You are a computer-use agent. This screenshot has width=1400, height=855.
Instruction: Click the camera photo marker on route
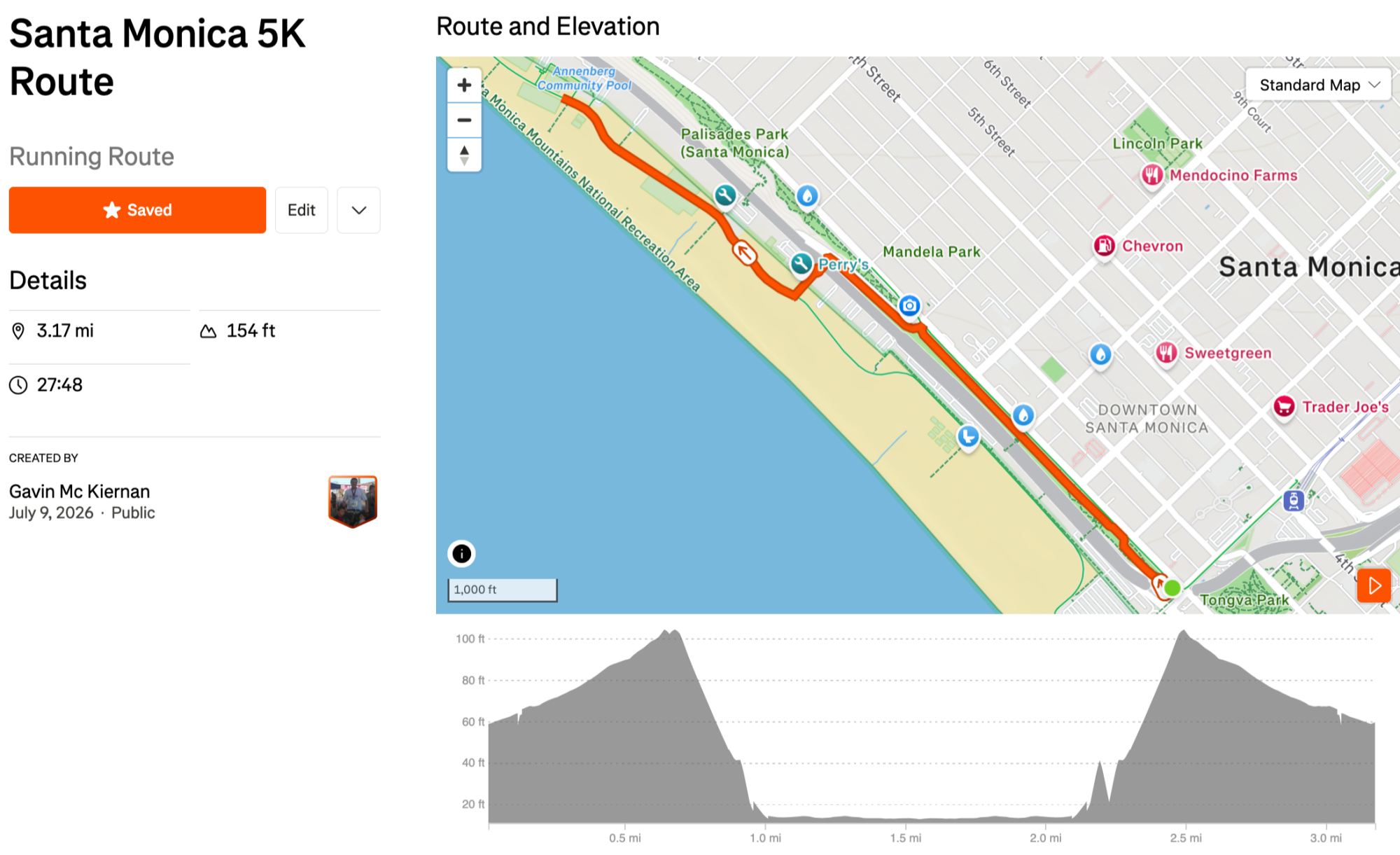point(909,305)
